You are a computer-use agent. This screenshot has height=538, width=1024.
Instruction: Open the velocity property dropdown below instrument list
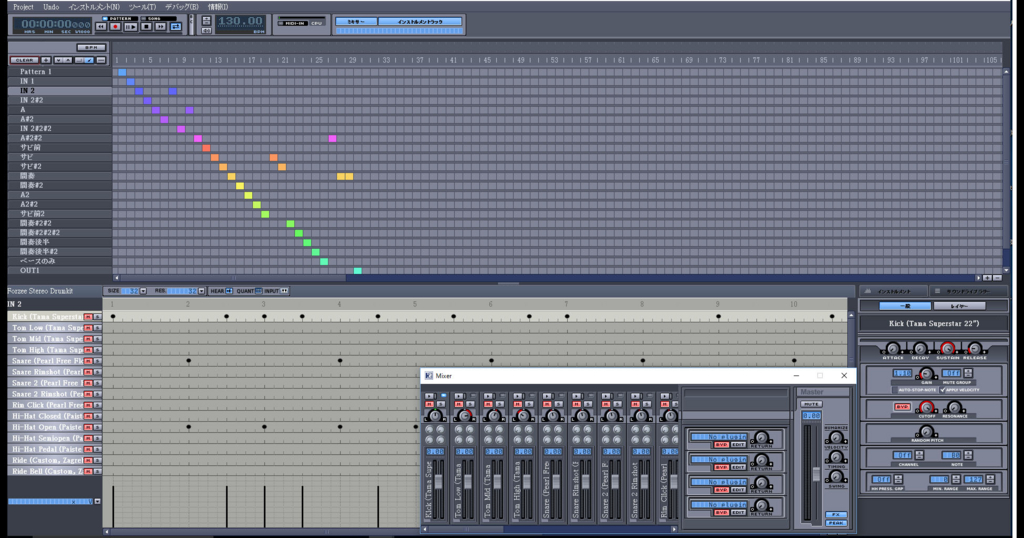coord(97,501)
